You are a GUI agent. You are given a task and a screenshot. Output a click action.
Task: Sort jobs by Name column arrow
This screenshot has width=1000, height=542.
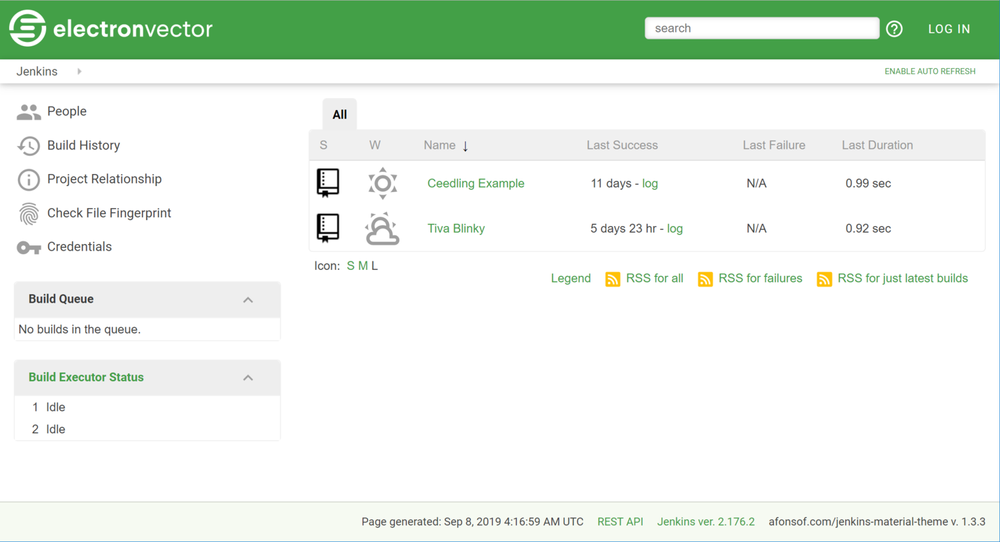click(466, 146)
